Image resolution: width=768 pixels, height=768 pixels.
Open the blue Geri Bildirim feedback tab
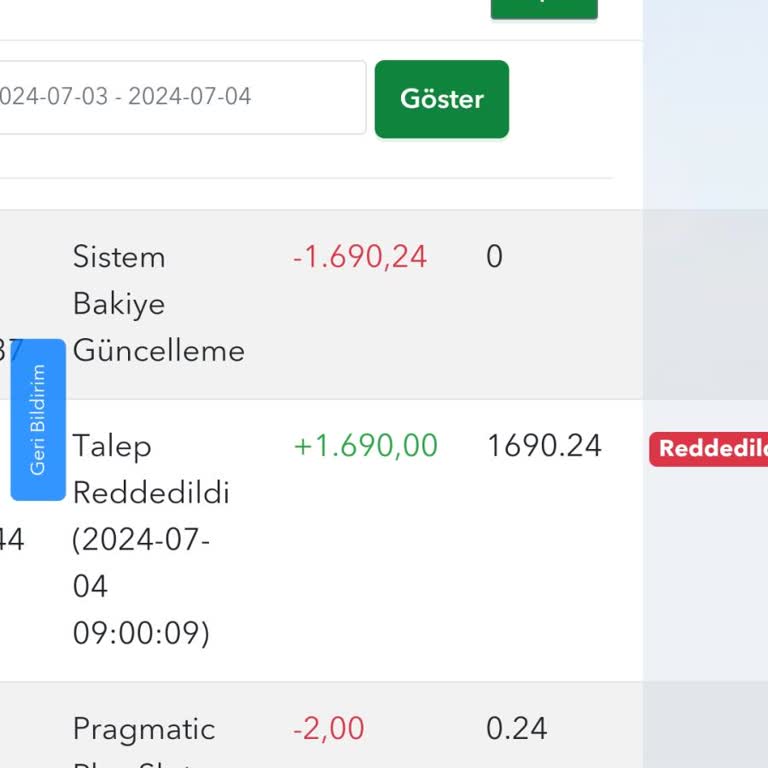coord(38,420)
